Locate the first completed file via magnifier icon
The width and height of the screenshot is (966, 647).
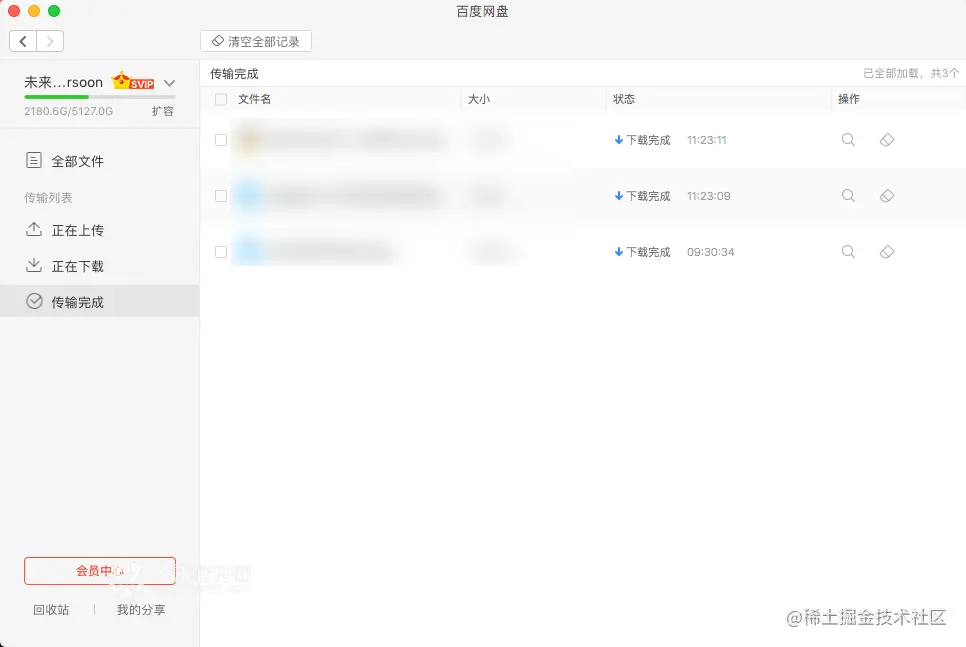(848, 140)
